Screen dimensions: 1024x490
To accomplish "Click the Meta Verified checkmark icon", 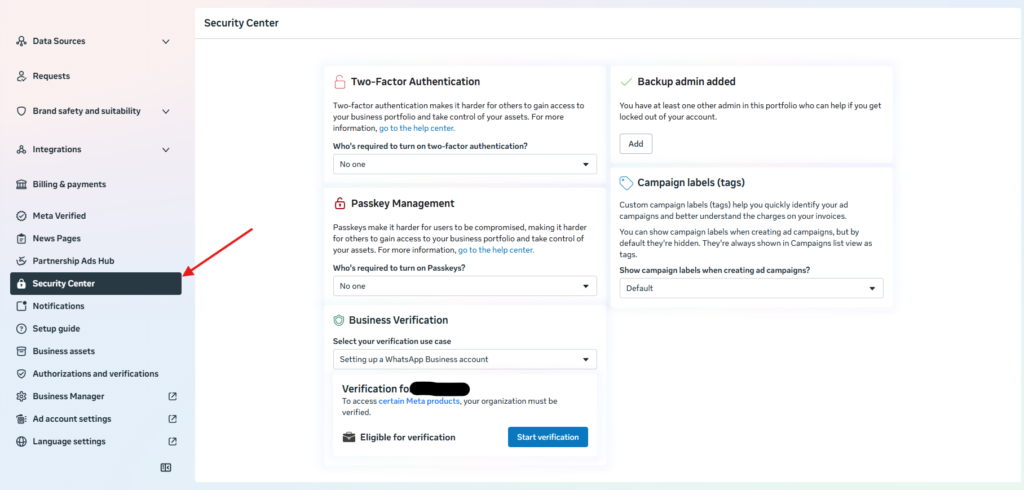I will click(x=22, y=216).
